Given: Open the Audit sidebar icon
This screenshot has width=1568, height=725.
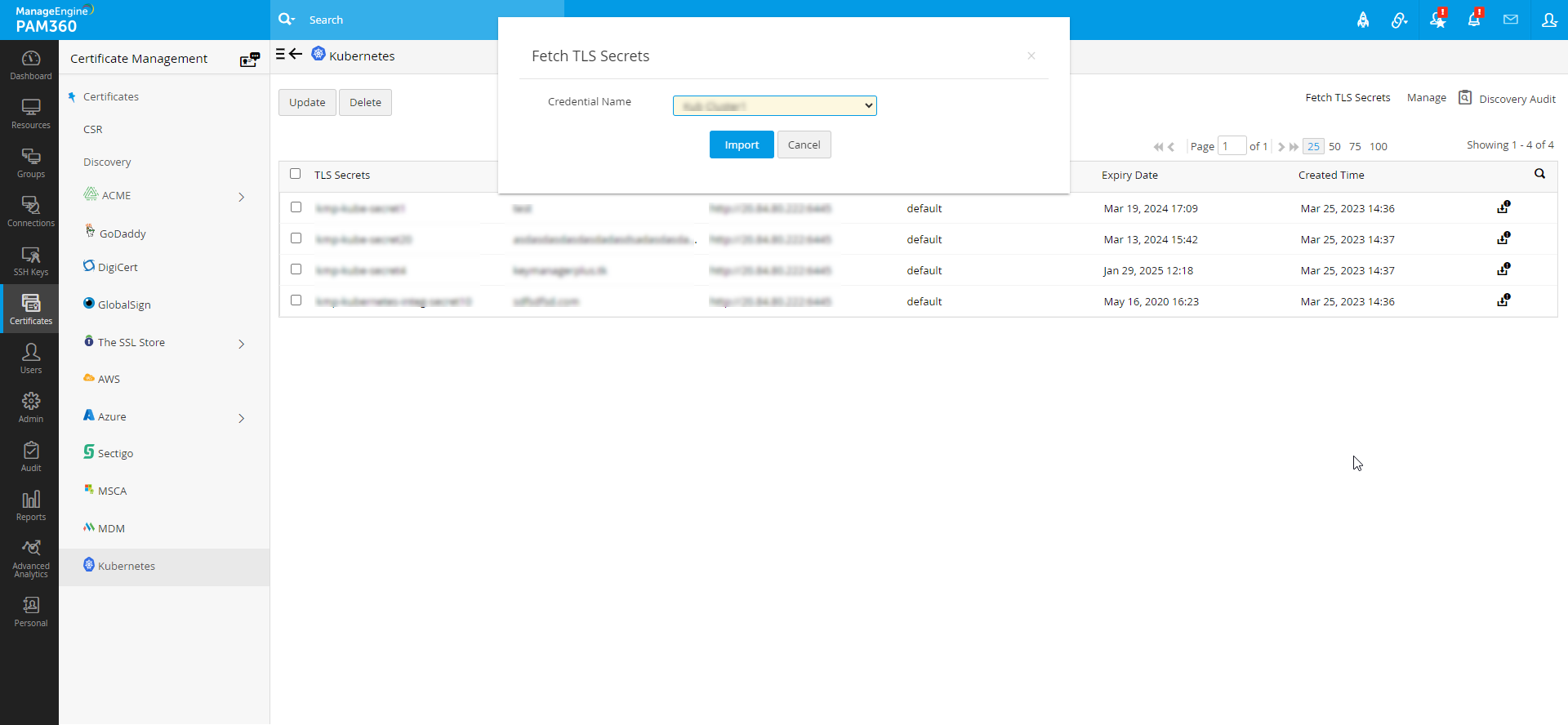Looking at the screenshot, I should pos(30,456).
